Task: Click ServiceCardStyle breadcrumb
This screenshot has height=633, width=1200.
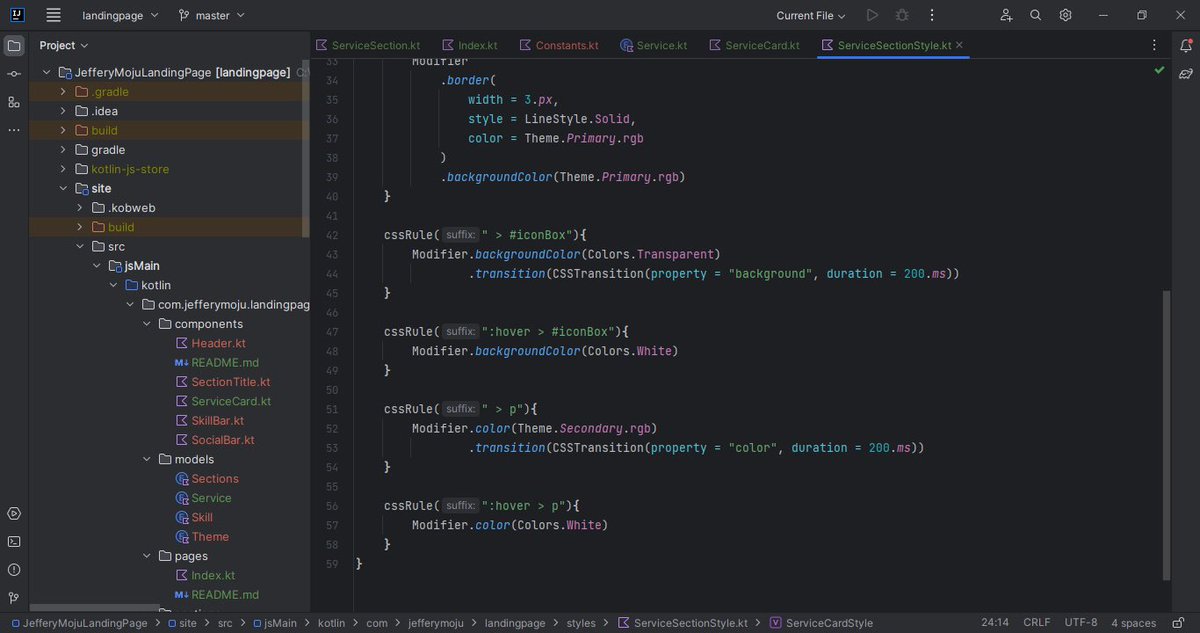Action: click(820, 623)
